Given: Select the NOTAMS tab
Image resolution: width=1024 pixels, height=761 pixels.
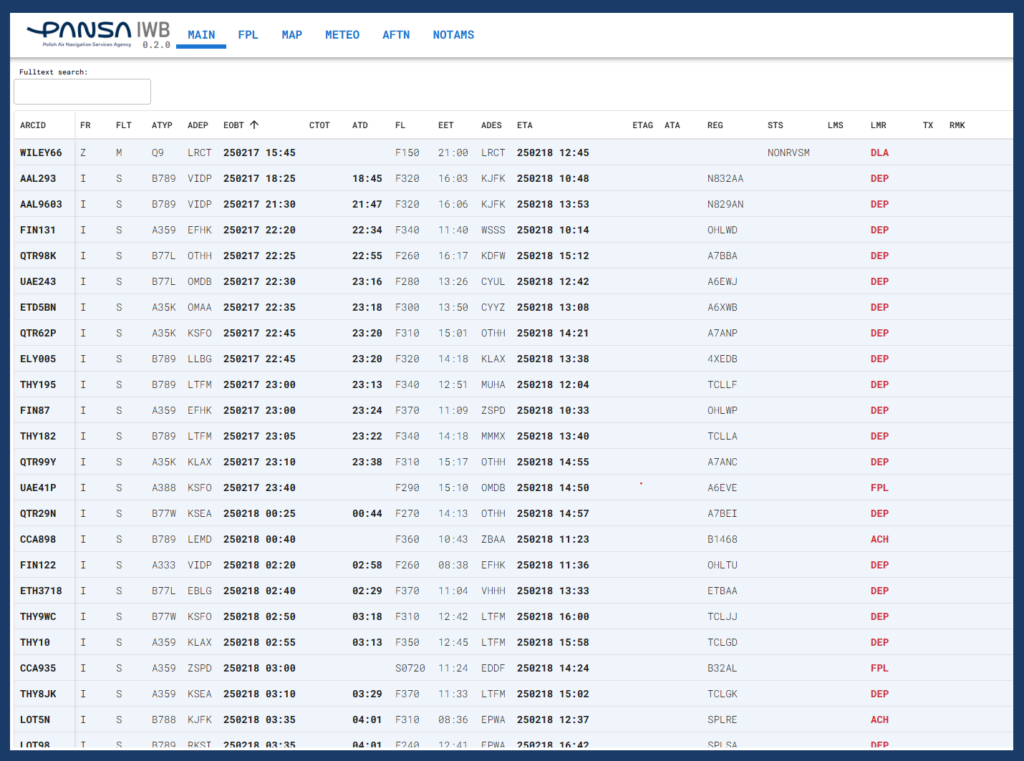Looking at the screenshot, I should [x=453, y=35].
